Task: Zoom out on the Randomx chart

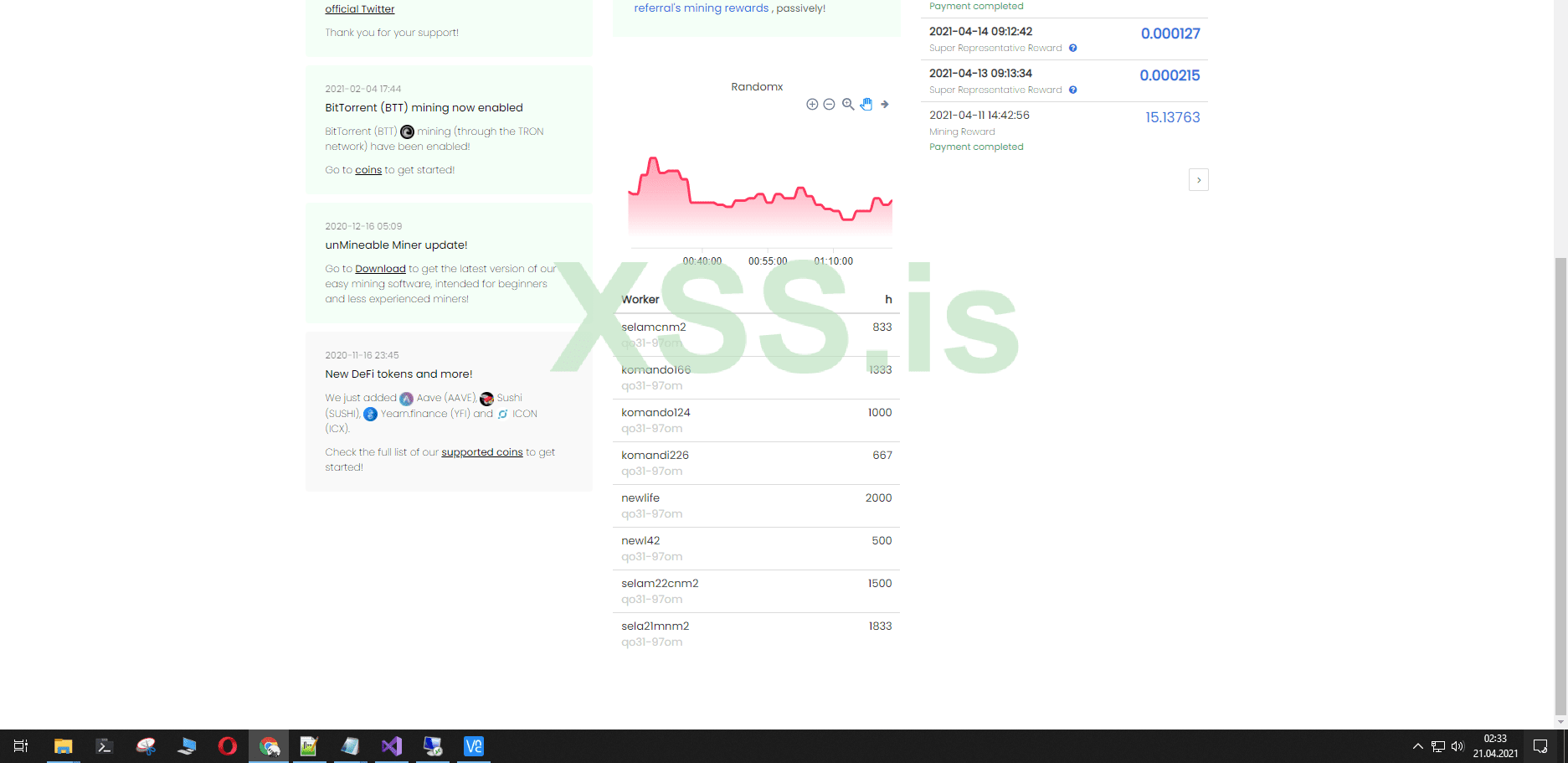Action: coord(829,105)
